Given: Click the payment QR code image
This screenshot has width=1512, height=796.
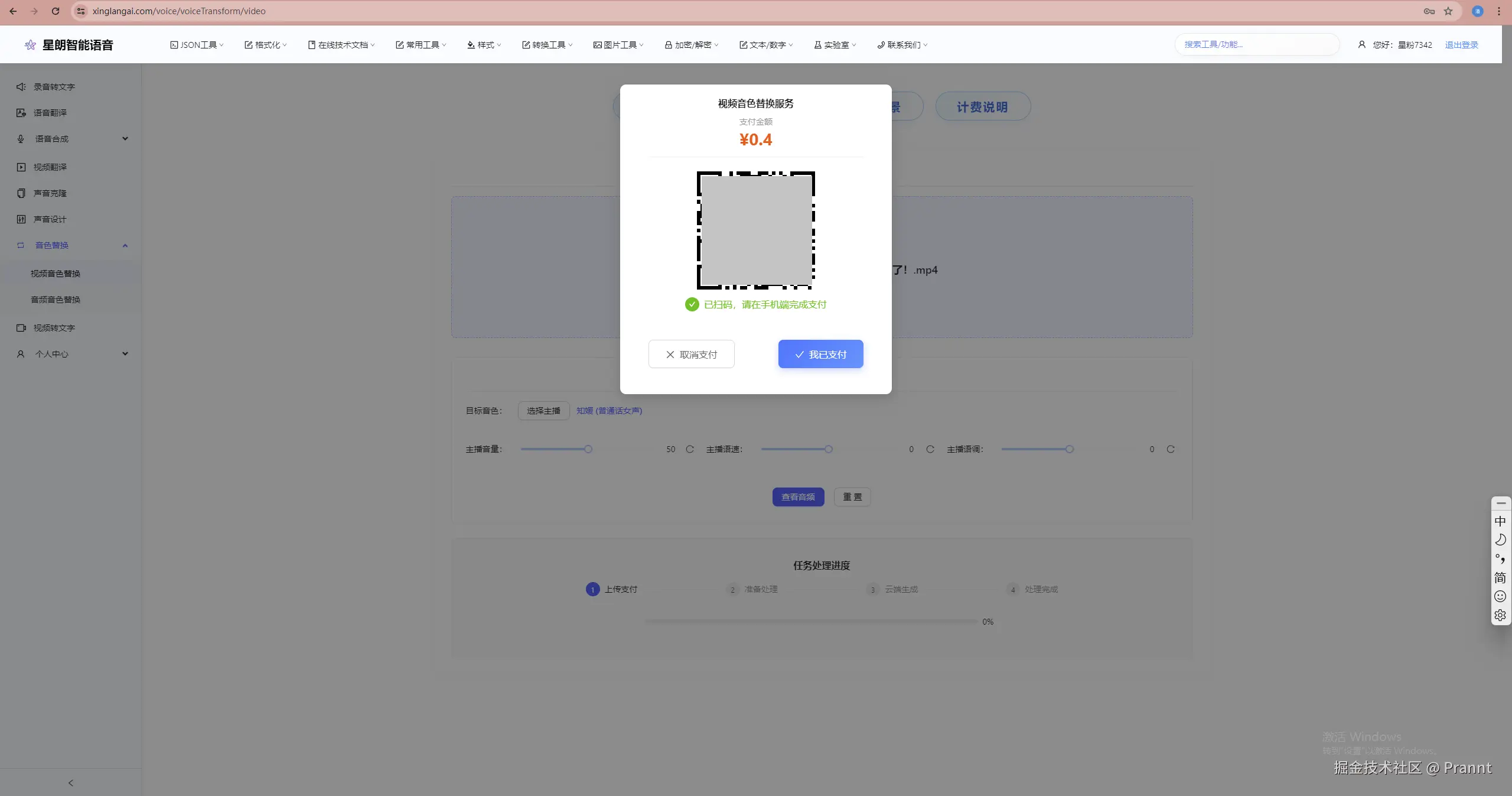Looking at the screenshot, I should tap(756, 230).
